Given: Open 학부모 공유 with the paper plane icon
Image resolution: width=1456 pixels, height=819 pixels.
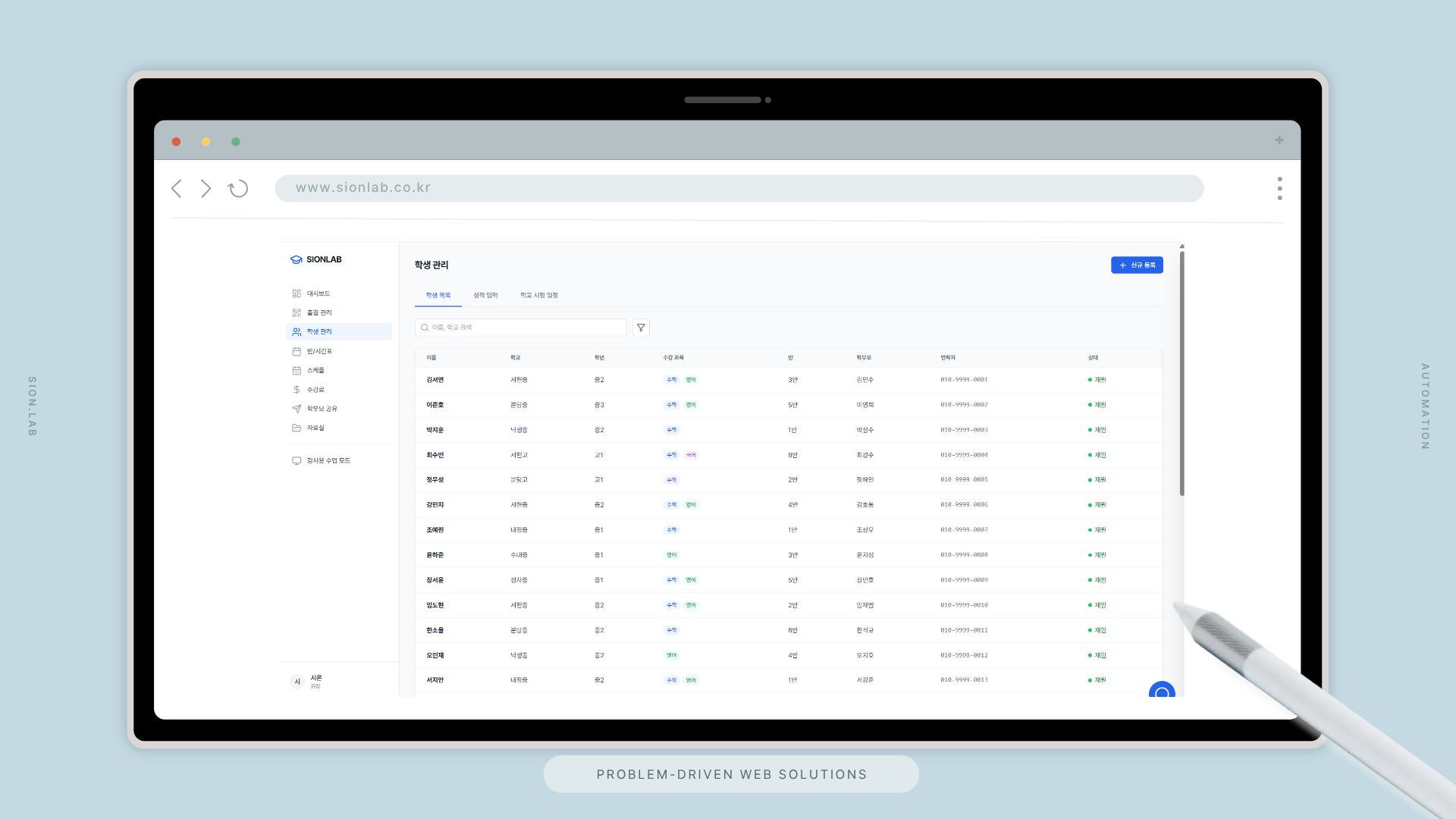Looking at the screenshot, I should click(x=322, y=409).
